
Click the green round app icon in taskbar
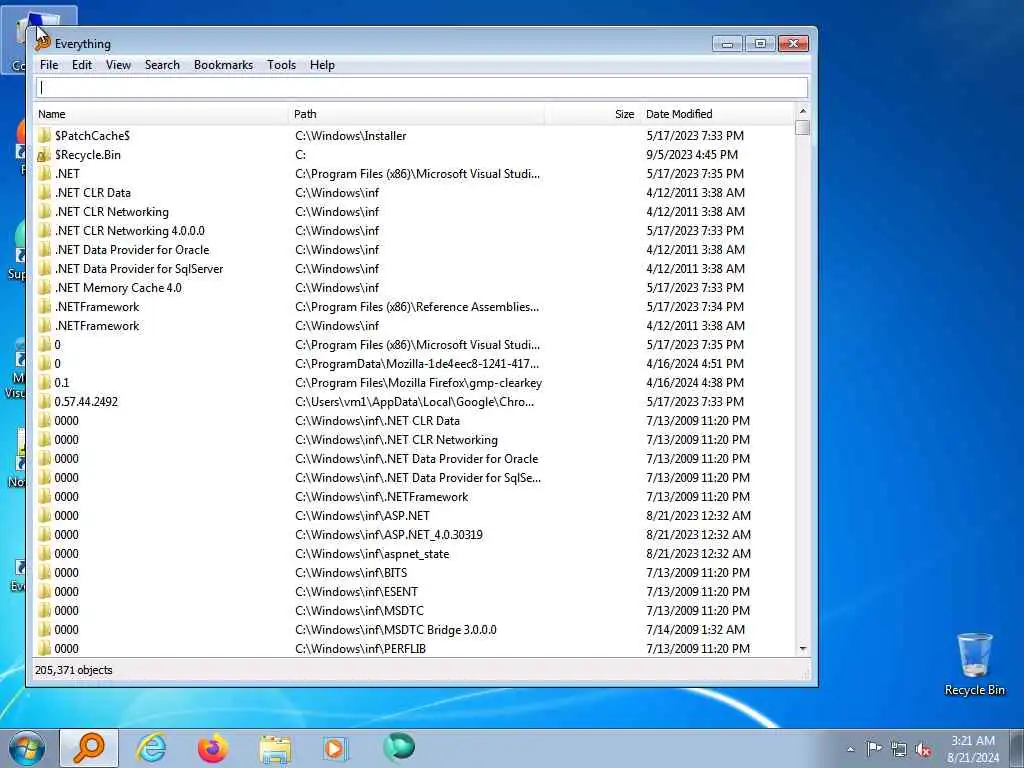tap(398, 746)
